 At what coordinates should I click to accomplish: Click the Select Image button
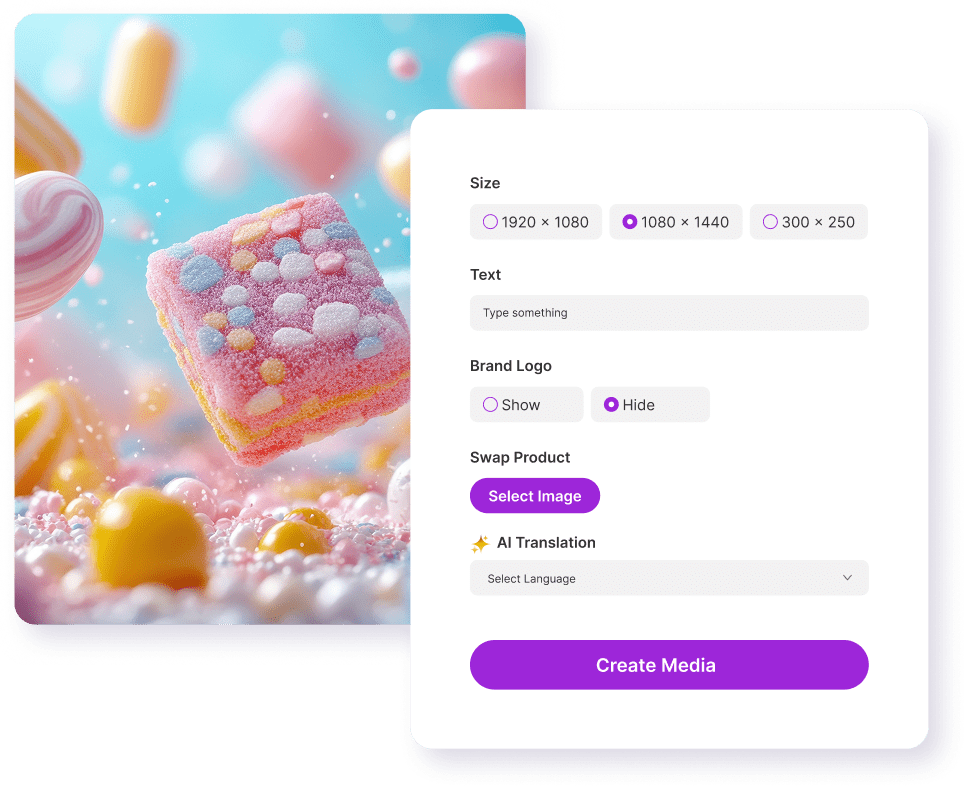[535, 496]
